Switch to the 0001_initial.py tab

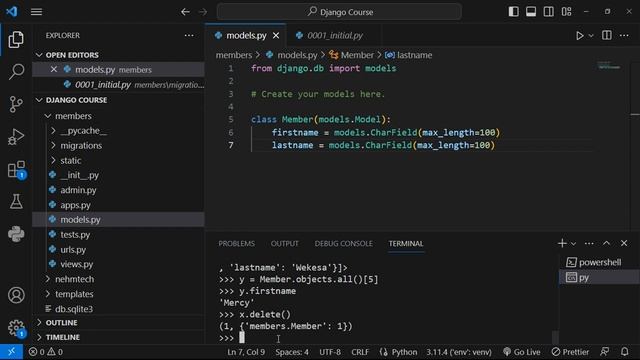334,36
